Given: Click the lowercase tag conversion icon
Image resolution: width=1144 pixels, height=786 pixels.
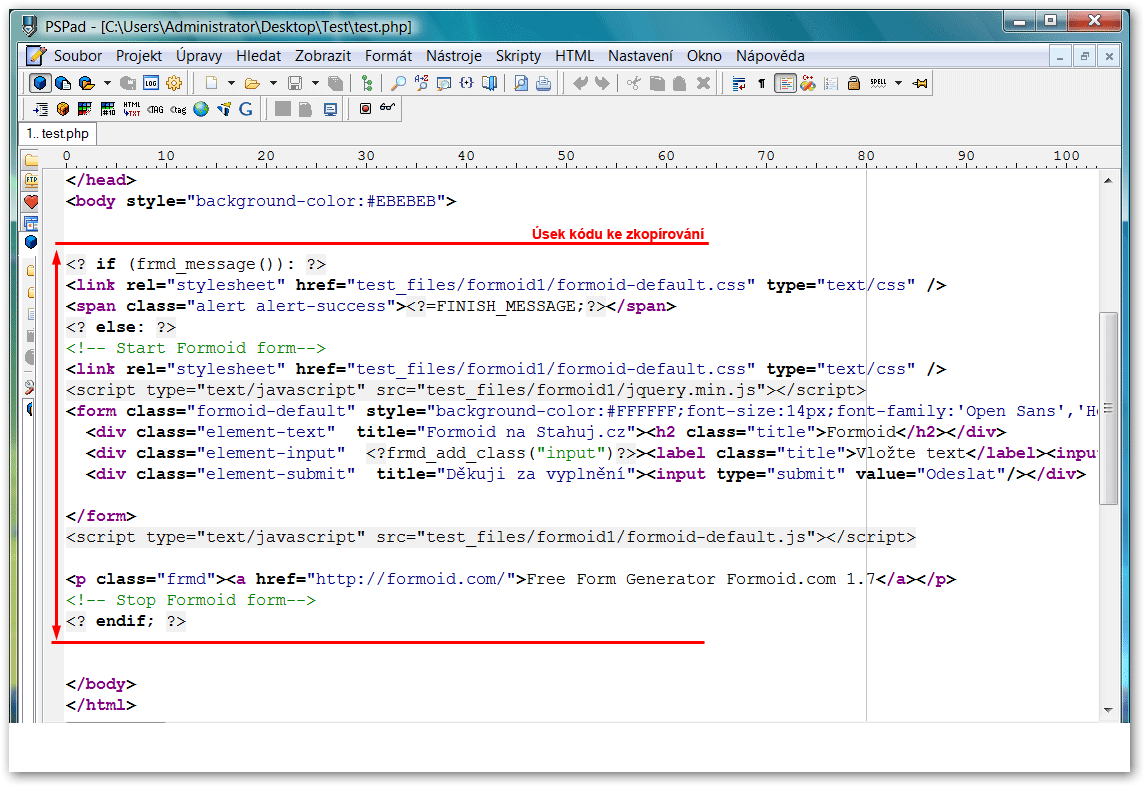Looking at the screenshot, I should (178, 109).
